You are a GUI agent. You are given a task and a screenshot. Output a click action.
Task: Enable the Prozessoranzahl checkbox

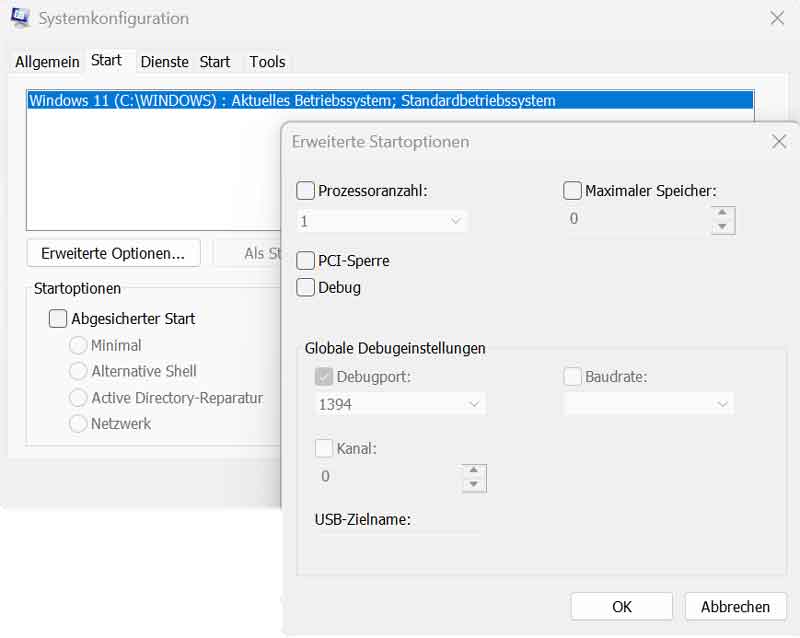pyautogui.click(x=305, y=191)
